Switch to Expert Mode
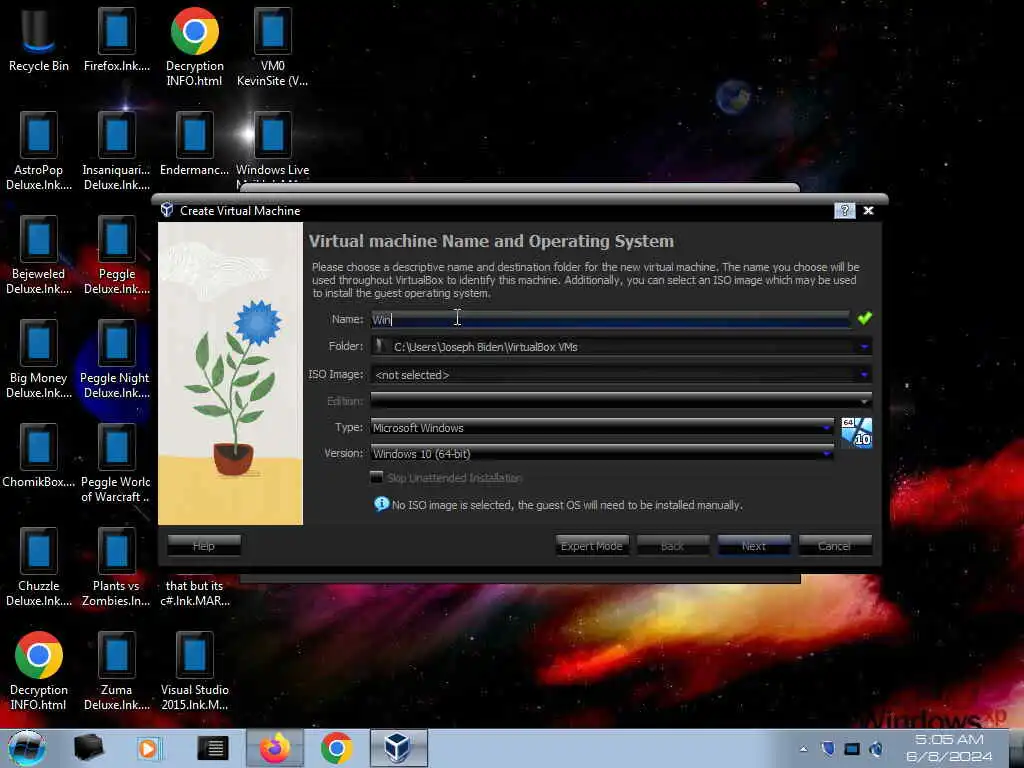 click(x=592, y=546)
